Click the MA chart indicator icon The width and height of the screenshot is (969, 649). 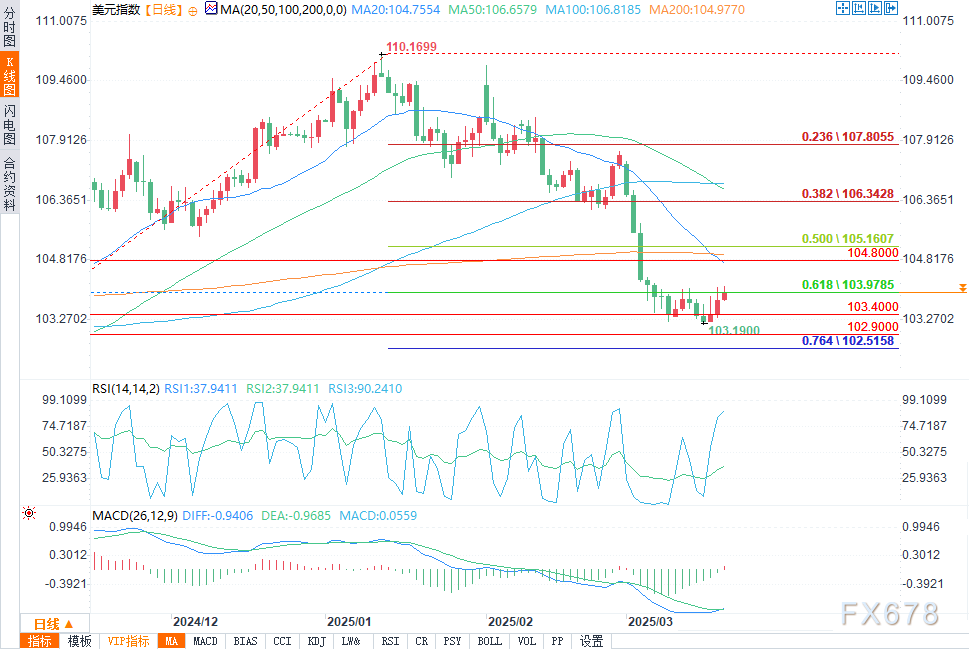[x=211, y=9]
